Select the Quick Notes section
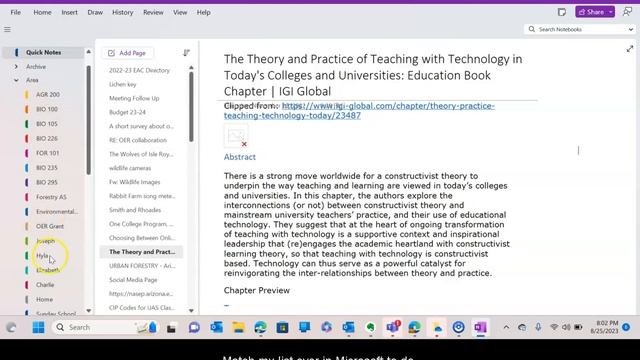 coord(43,52)
